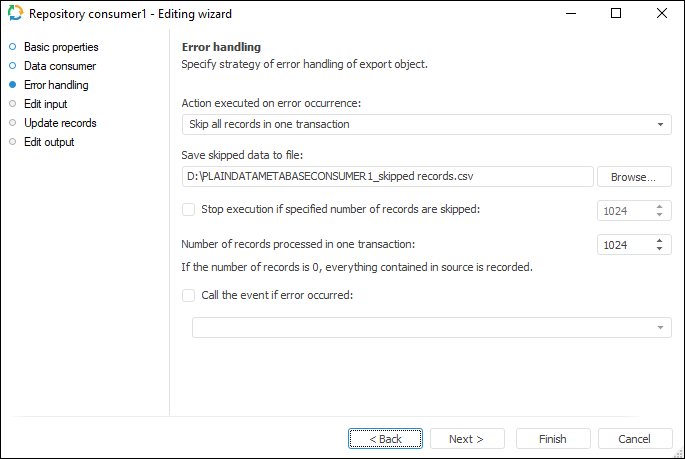Go to Basic properties step
Viewport: 685px width, 459px height.
pos(60,47)
